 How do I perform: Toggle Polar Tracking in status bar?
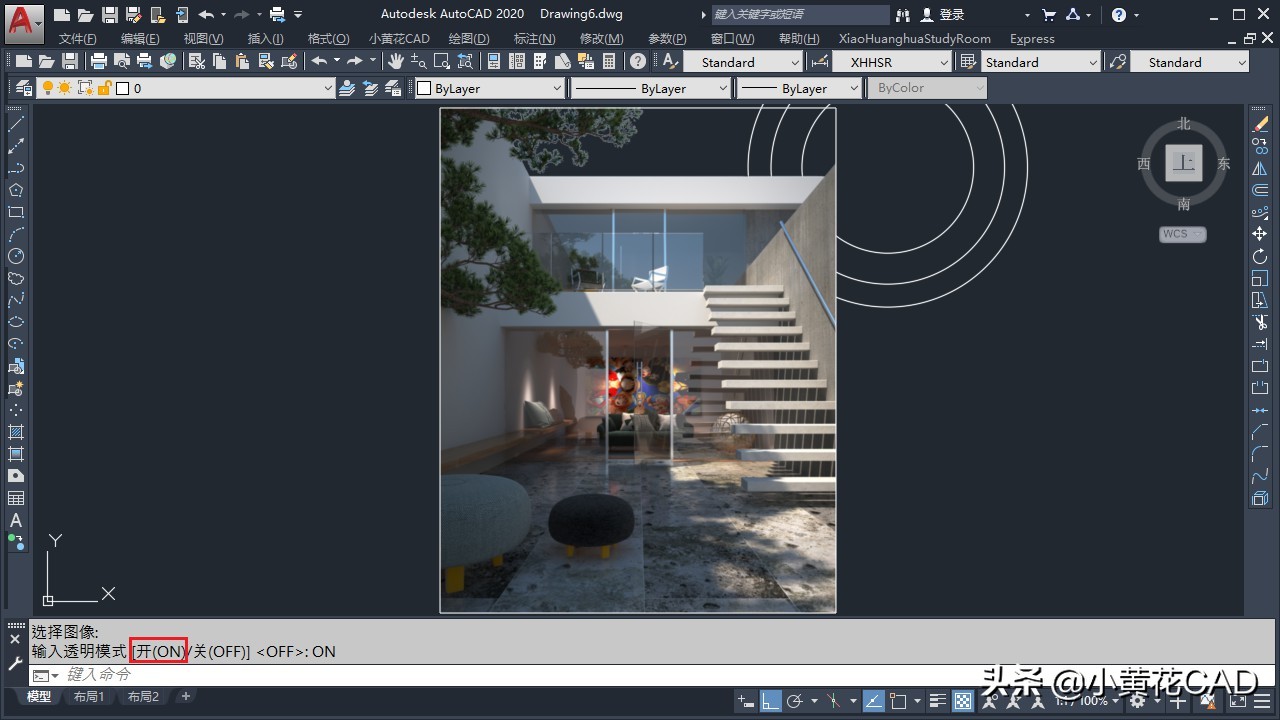click(797, 701)
